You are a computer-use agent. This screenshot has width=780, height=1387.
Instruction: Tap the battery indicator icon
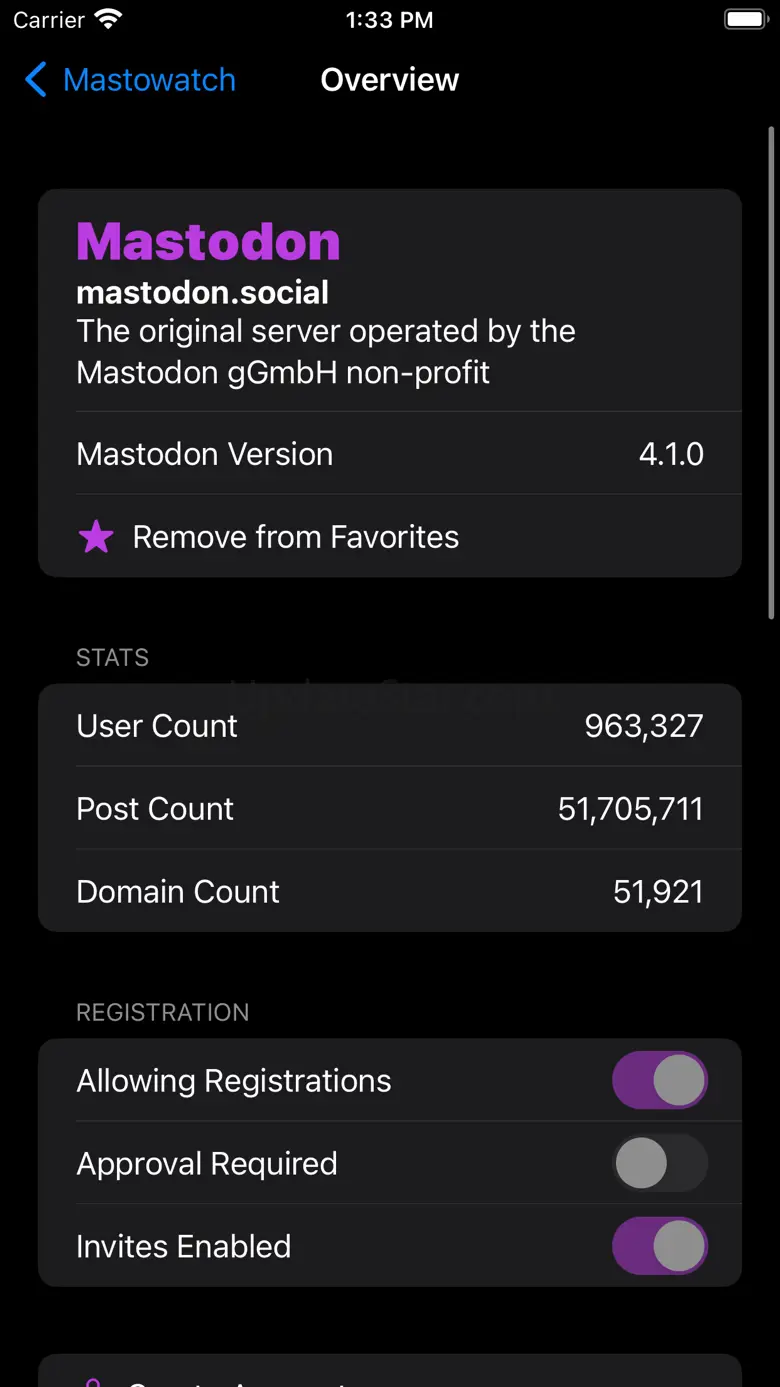744,20
